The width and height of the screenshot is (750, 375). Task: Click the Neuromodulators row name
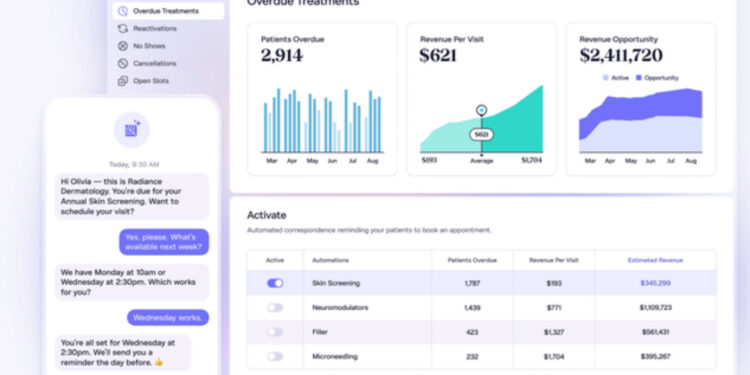coord(340,308)
